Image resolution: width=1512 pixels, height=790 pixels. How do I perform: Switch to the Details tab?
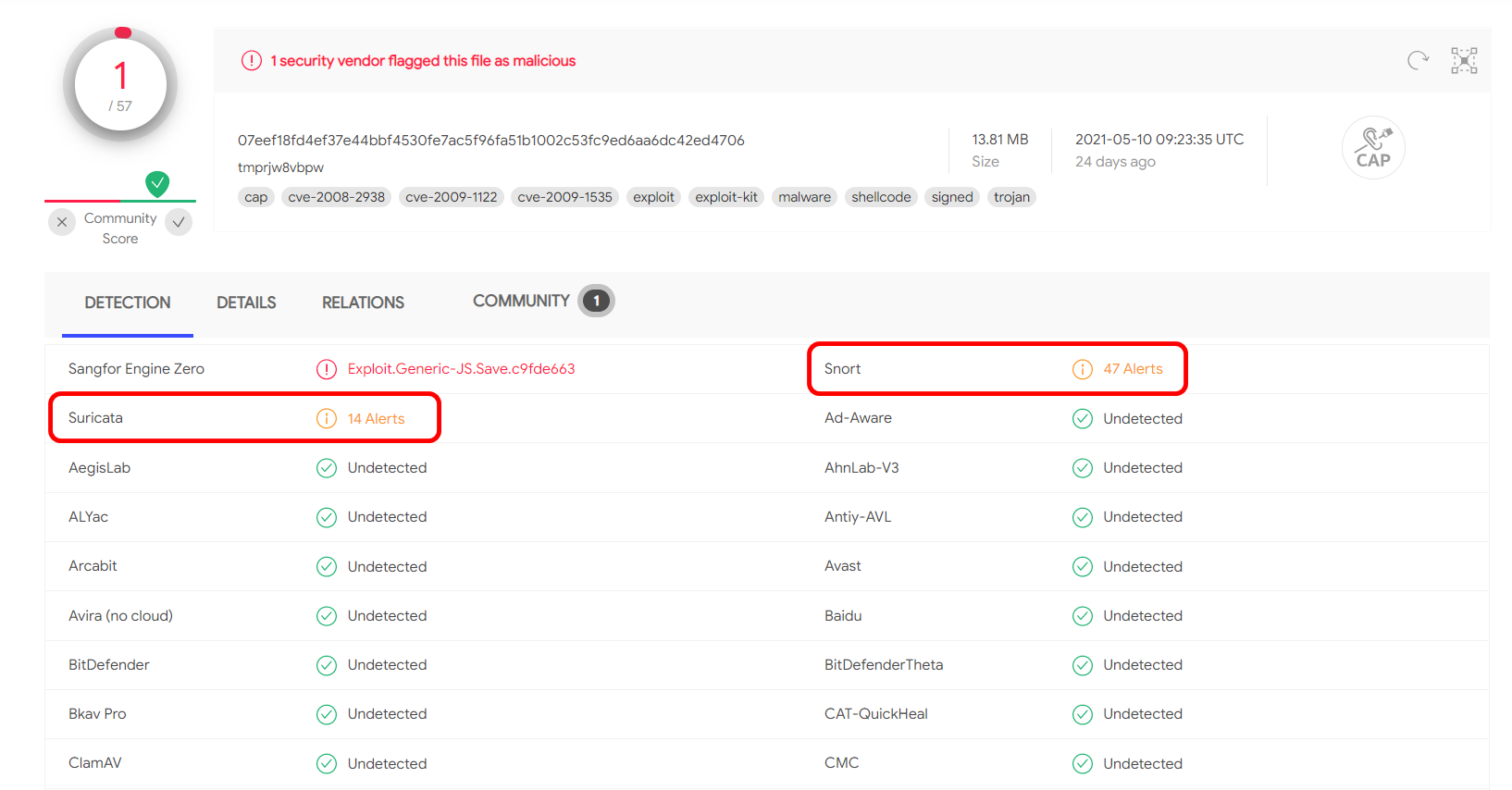[x=246, y=302]
